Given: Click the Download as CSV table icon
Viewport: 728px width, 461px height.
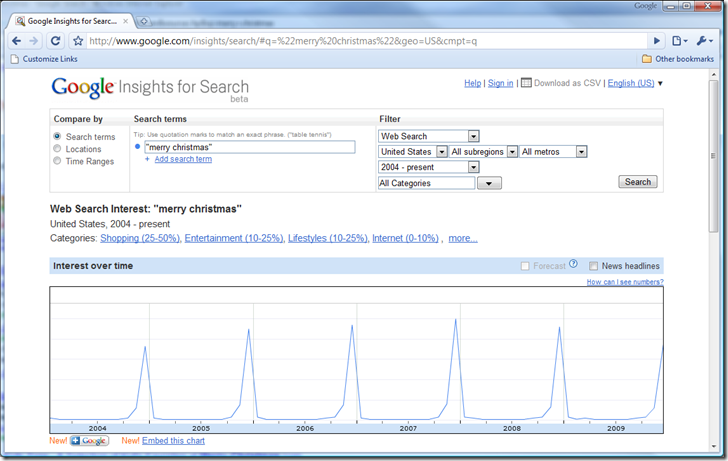Looking at the screenshot, I should (x=526, y=83).
